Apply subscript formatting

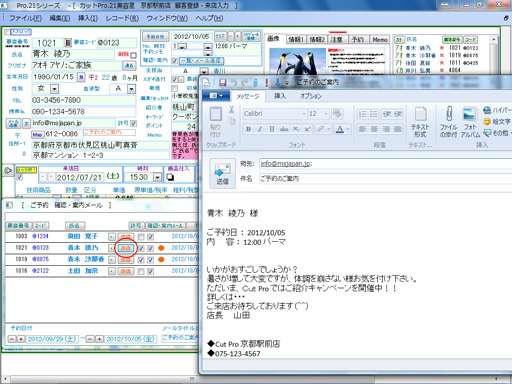coord(296,129)
